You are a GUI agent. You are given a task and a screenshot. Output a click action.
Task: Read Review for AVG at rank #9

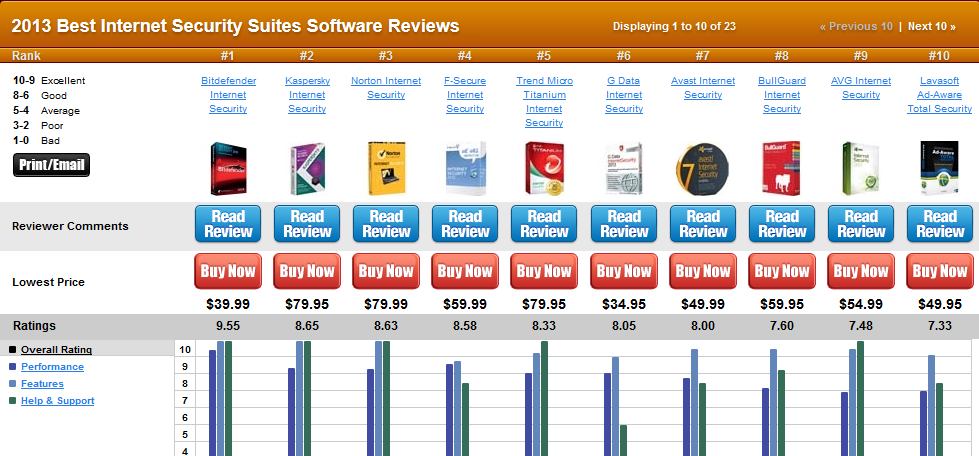pos(860,224)
